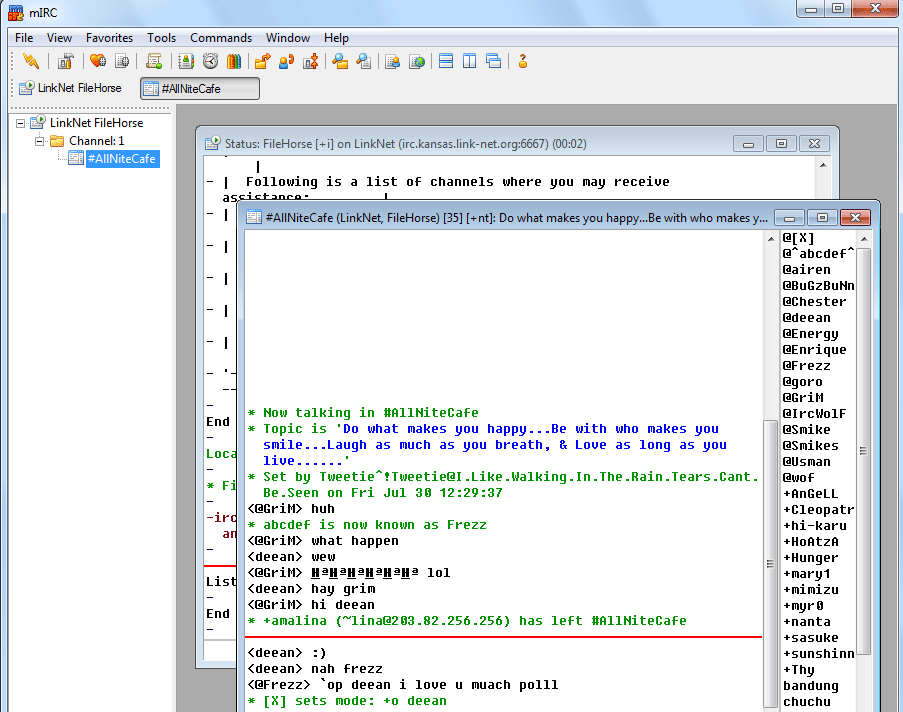Open the Colors crayons toolbar icon

[x=234, y=61]
